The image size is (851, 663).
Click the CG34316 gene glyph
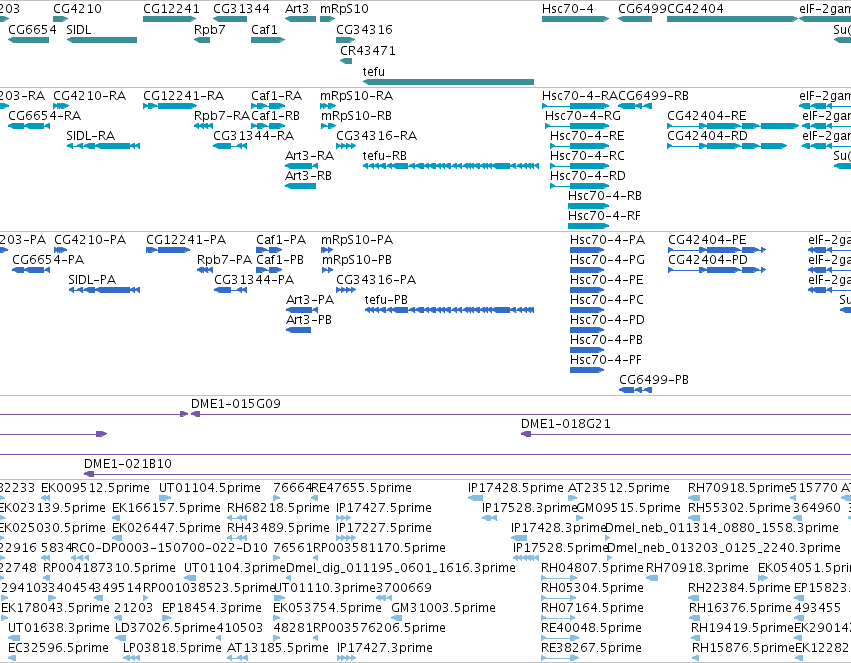(345, 40)
